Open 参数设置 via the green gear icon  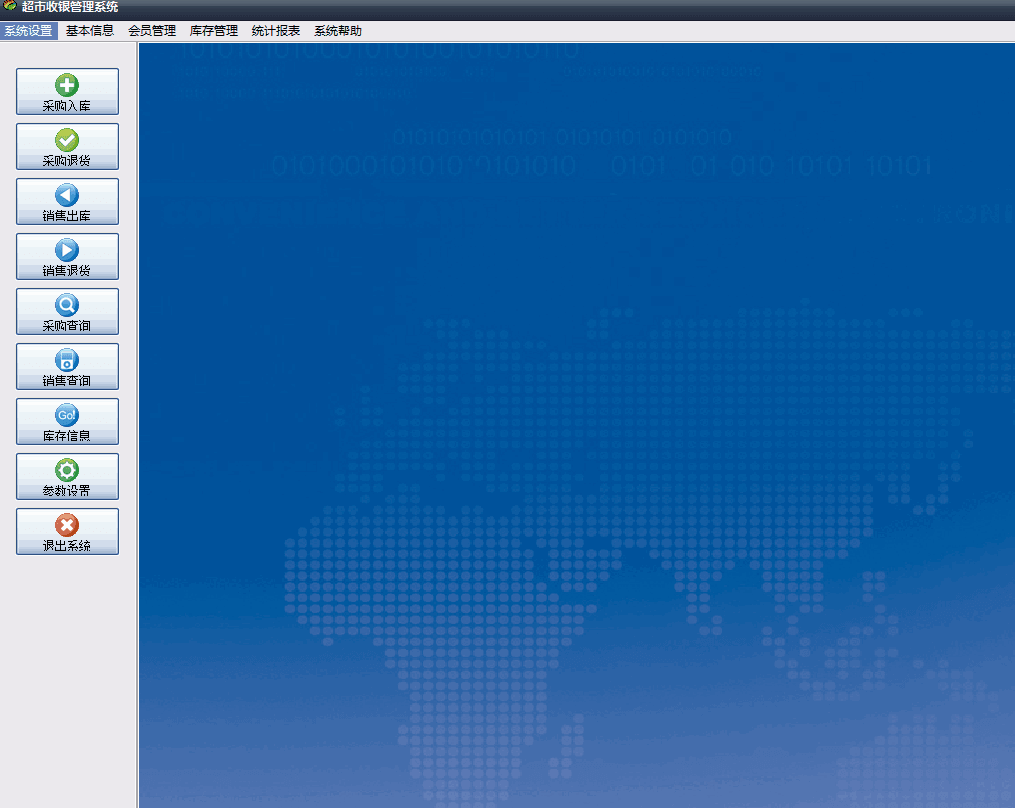tap(67, 471)
